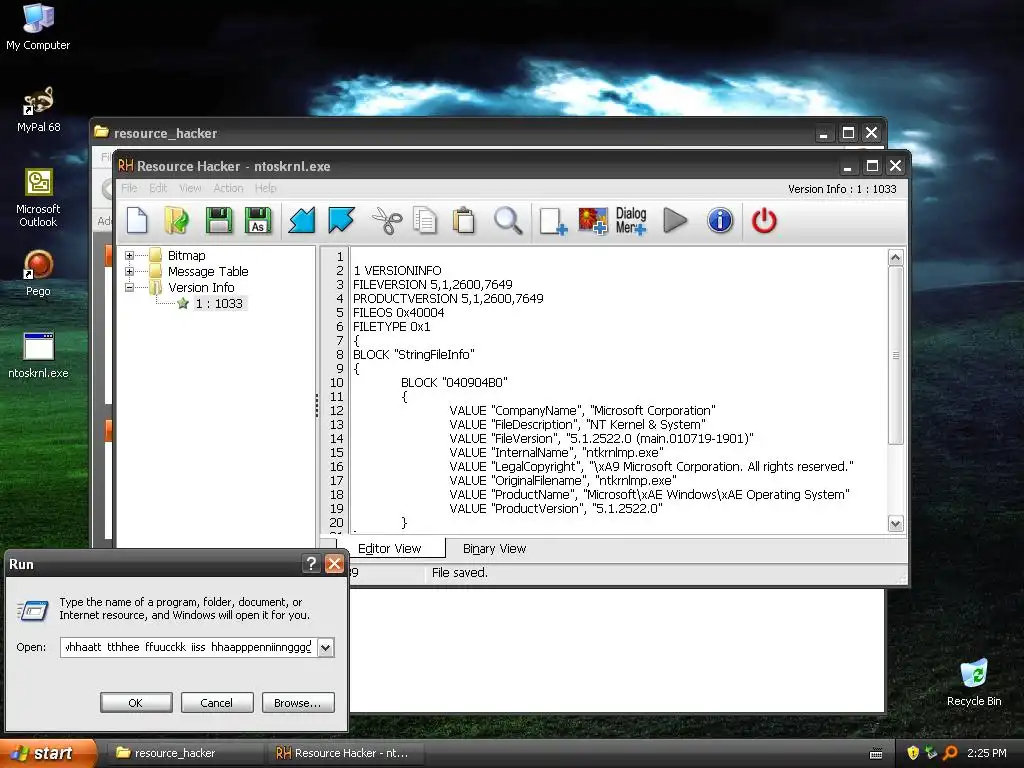Viewport: 1024px width, 768px height.
Task: Save file using the green floppy icon
Action: (x=219, y=220)
